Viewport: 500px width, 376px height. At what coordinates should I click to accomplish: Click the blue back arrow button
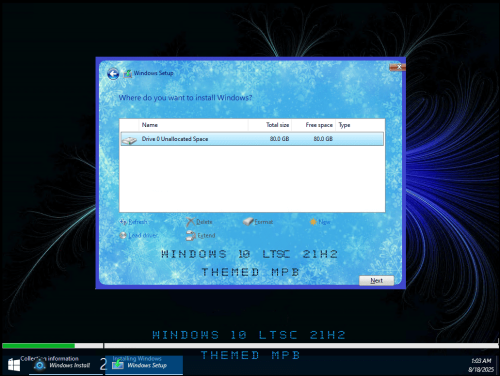tap(113, 74)
